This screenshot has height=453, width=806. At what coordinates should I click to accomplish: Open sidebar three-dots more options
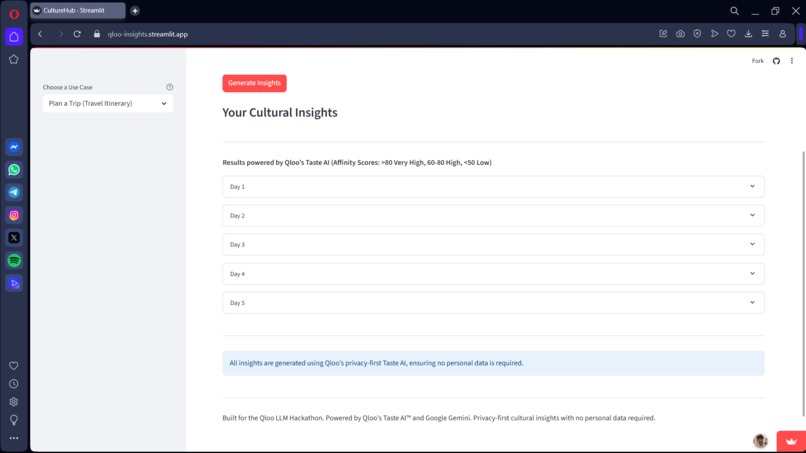(x=14, y=438)
